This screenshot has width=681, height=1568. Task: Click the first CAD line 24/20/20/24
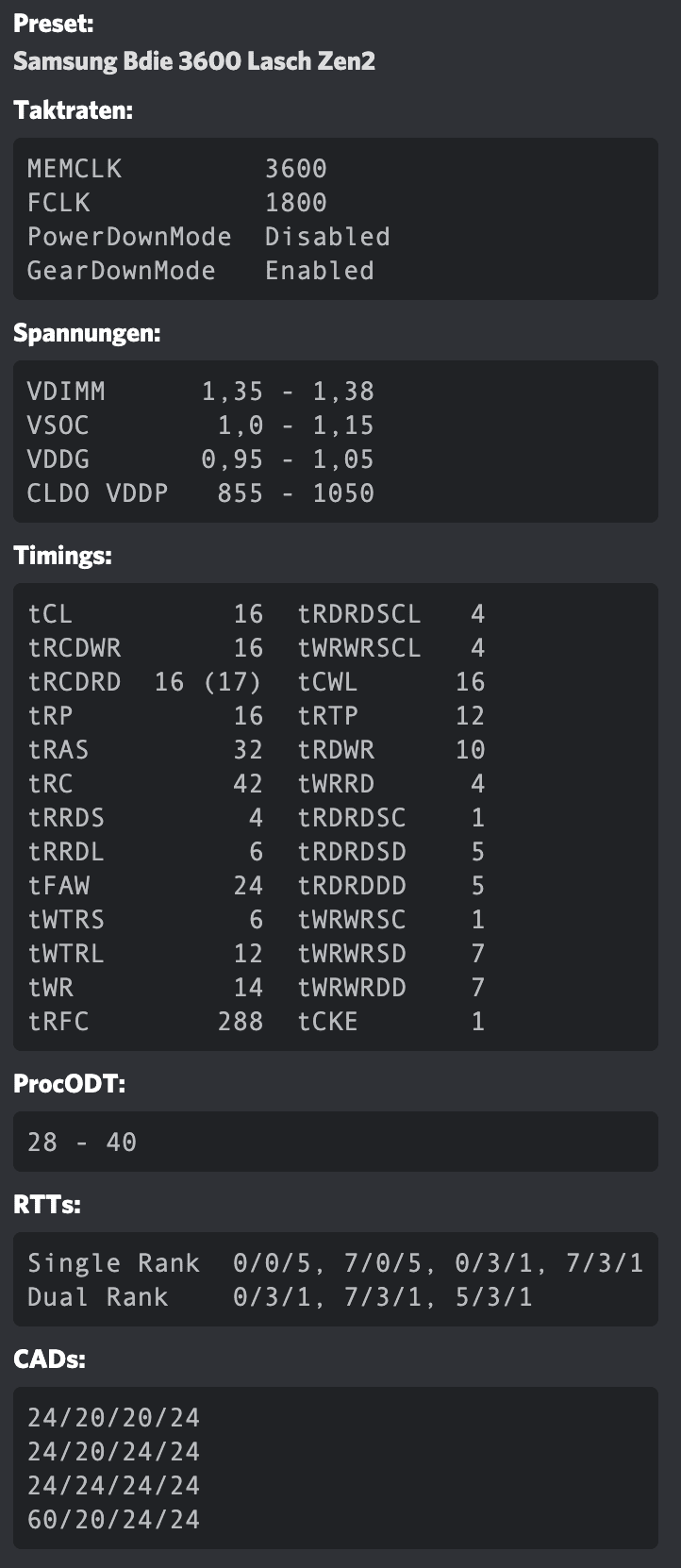[114, 1418]
